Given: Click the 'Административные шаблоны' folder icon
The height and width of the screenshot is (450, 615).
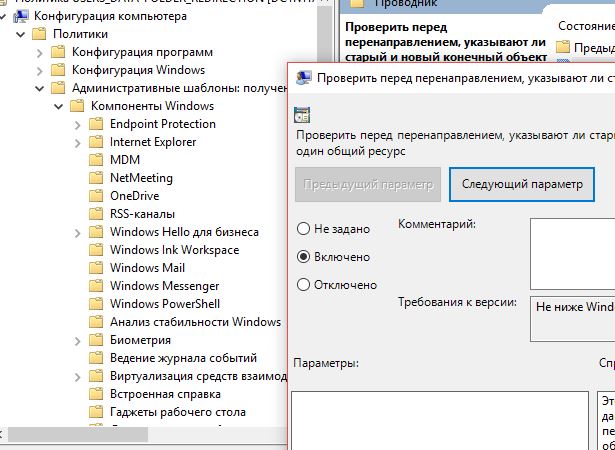Looking at the screenshot, I should point(58,88).
